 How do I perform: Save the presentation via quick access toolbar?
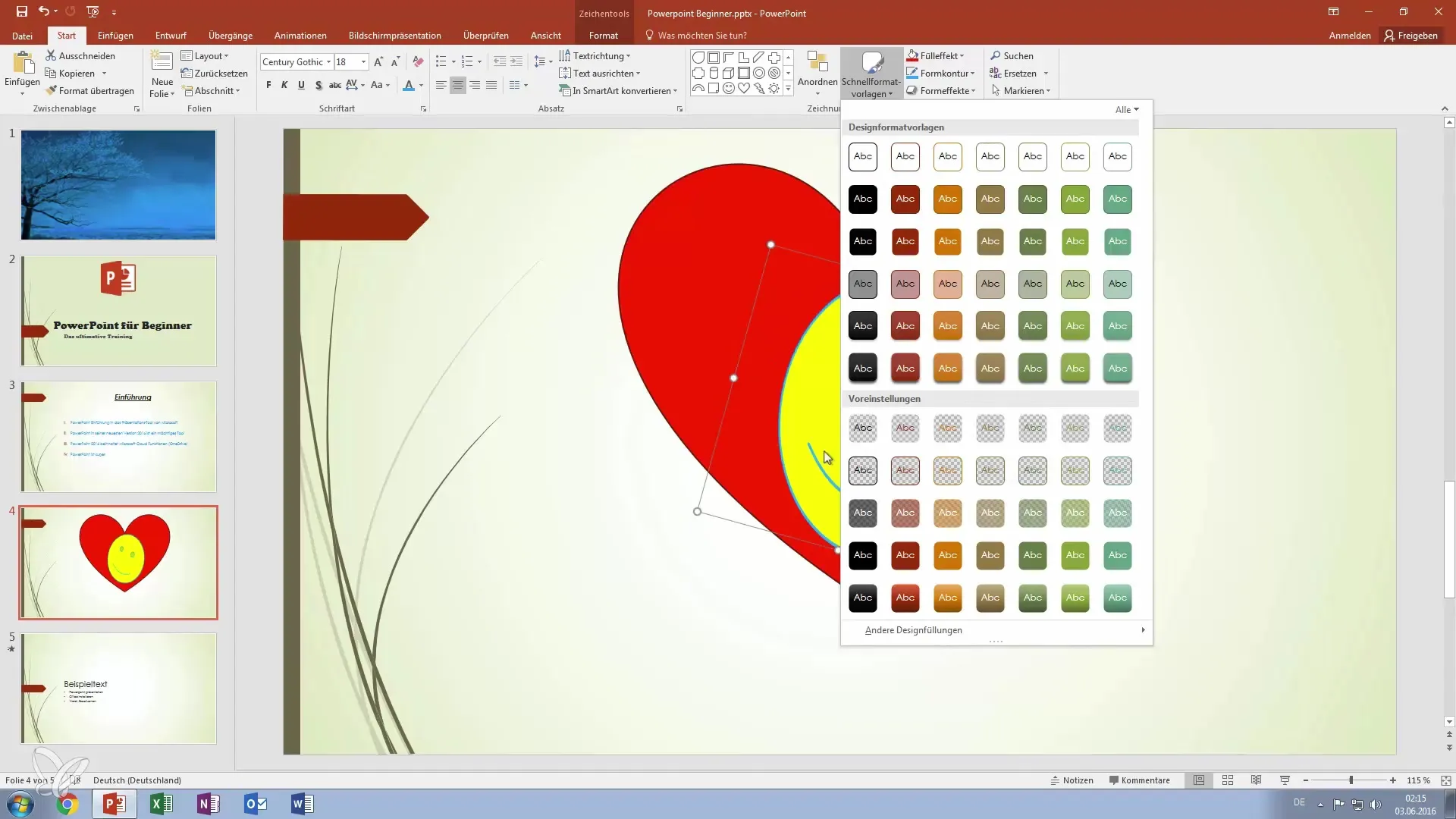[x=21, y=11]
